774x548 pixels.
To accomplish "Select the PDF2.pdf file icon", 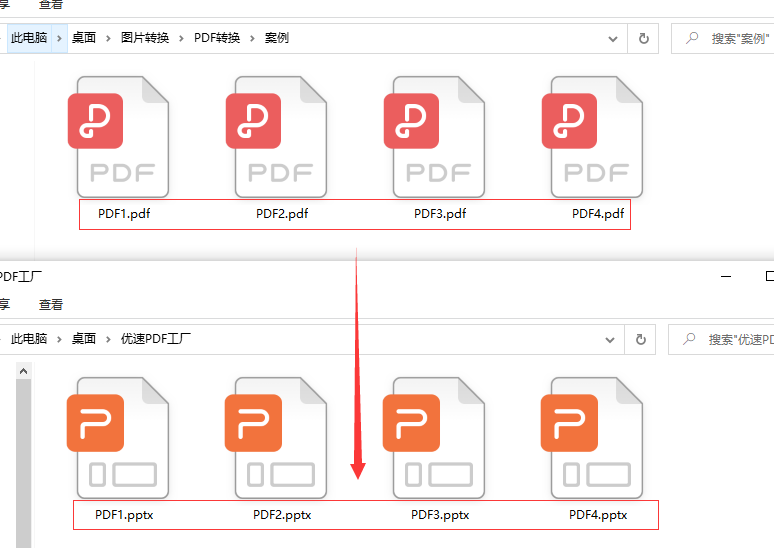I will pyautogui.click(x=276, y=137).
